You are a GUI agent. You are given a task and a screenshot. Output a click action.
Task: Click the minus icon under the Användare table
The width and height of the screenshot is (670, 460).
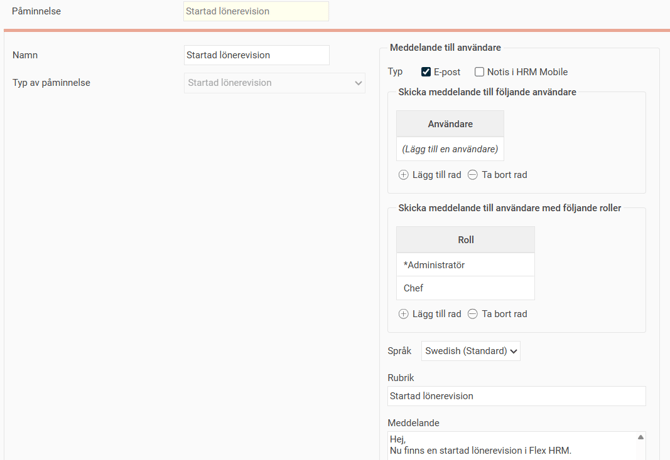point(473,175)
